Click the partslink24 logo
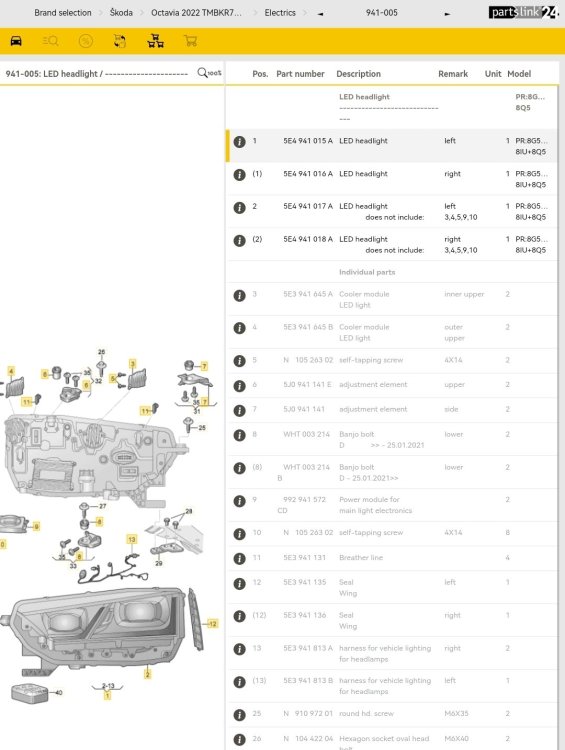Screen dimensions: 565x750 pyautogui.click(x=523, y=12)
